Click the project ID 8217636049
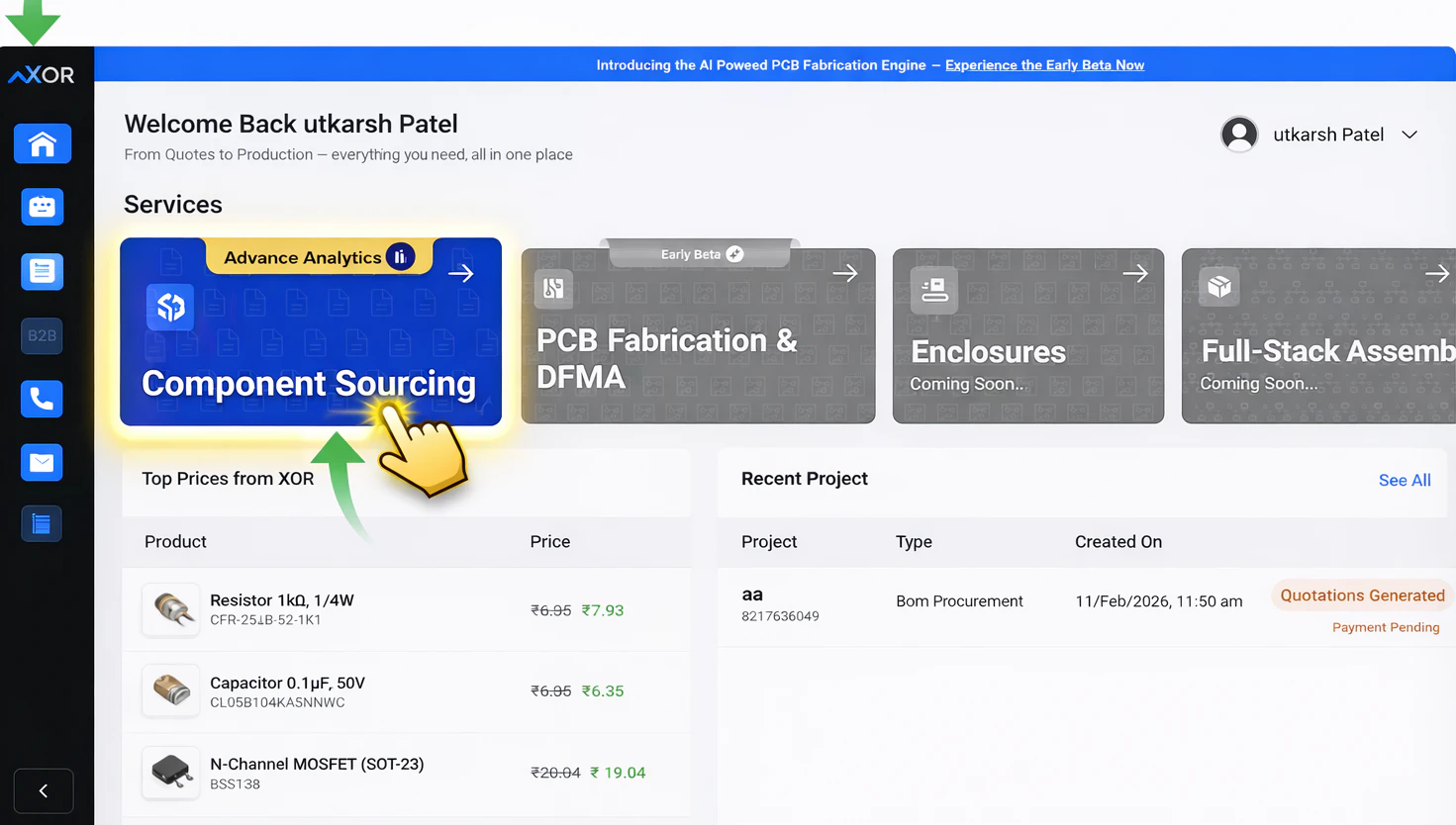The height and width of the screenshot is (825, 1456). 780,616
